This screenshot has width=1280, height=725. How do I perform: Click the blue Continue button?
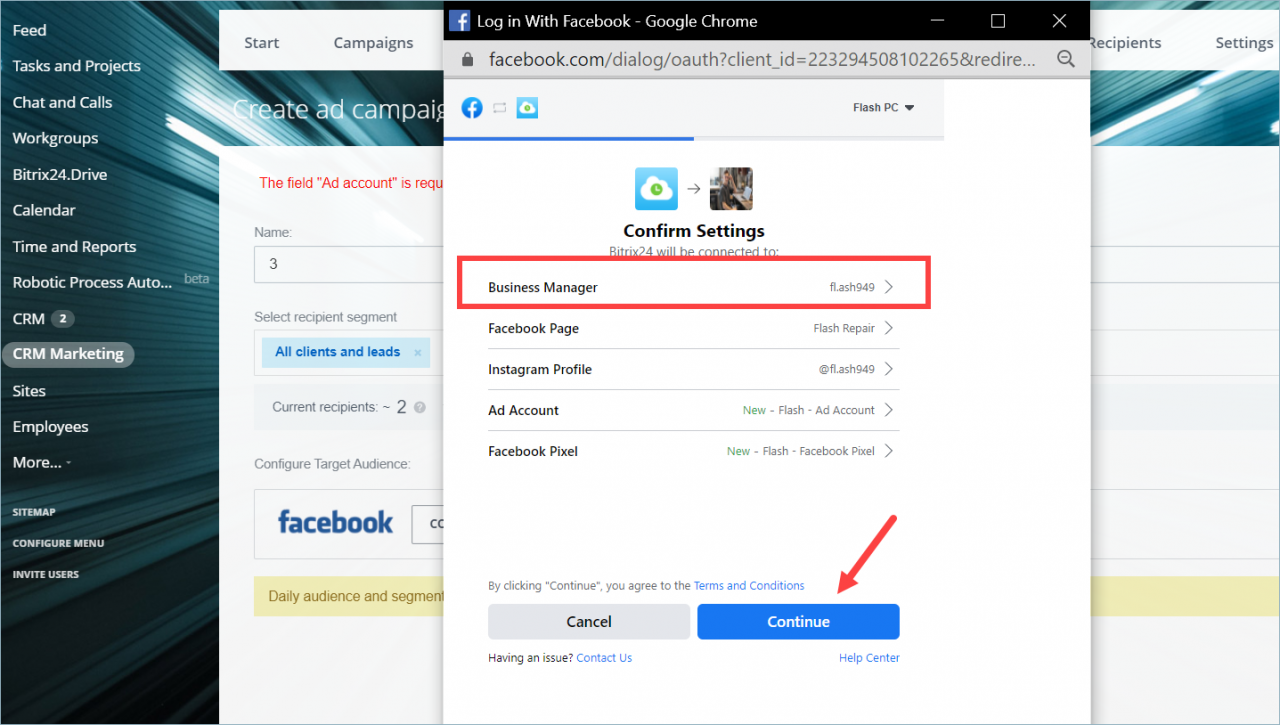(798, 622)
